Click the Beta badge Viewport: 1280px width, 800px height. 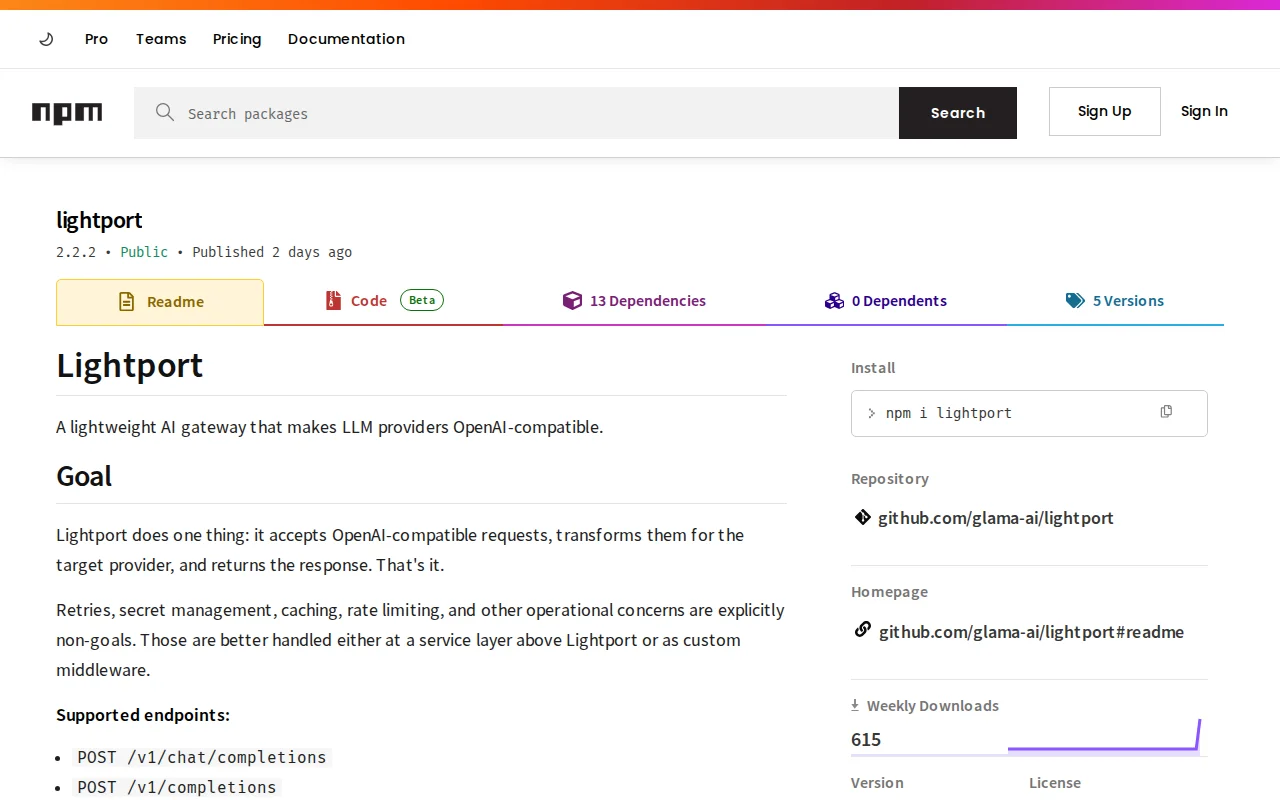click(x=422, y=300)
